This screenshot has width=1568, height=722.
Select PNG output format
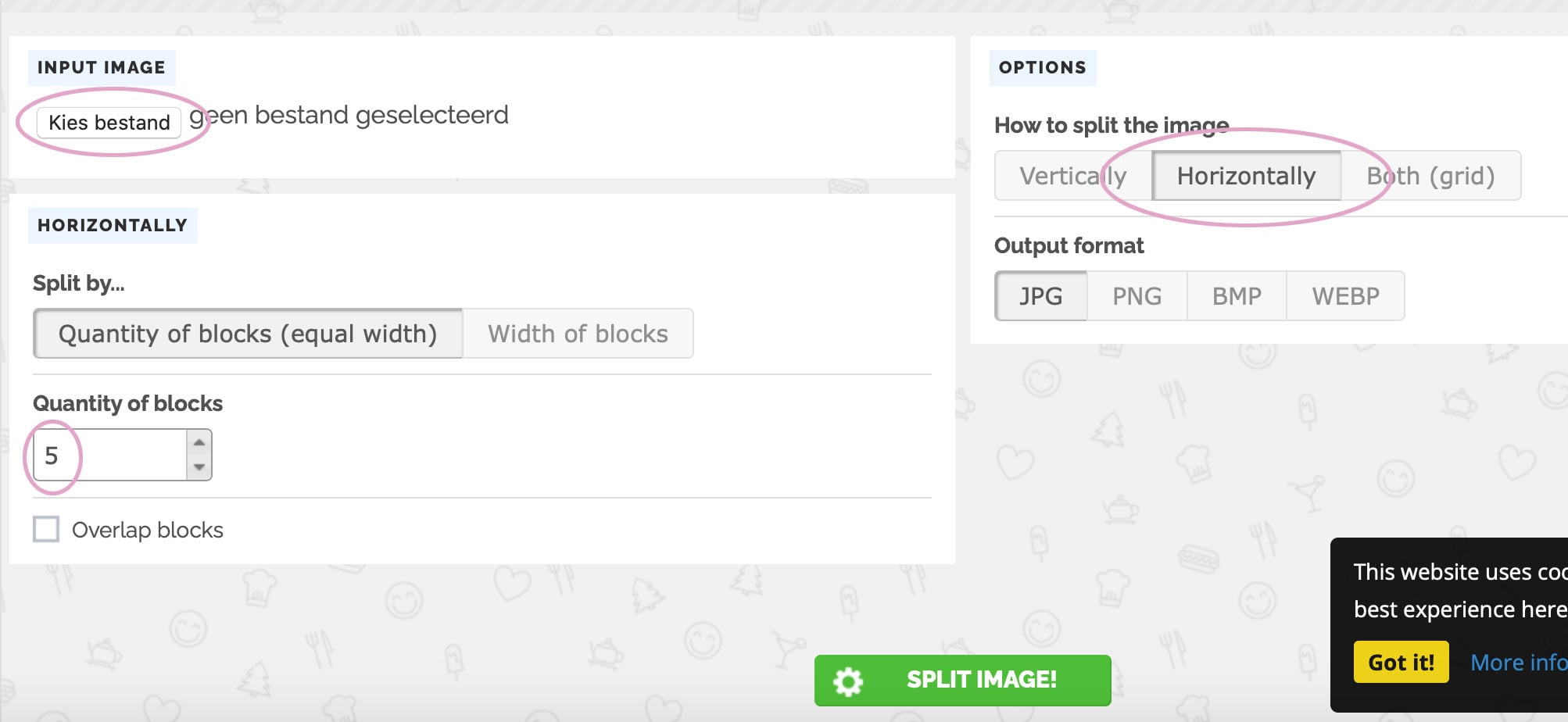tap(1137, 296)
